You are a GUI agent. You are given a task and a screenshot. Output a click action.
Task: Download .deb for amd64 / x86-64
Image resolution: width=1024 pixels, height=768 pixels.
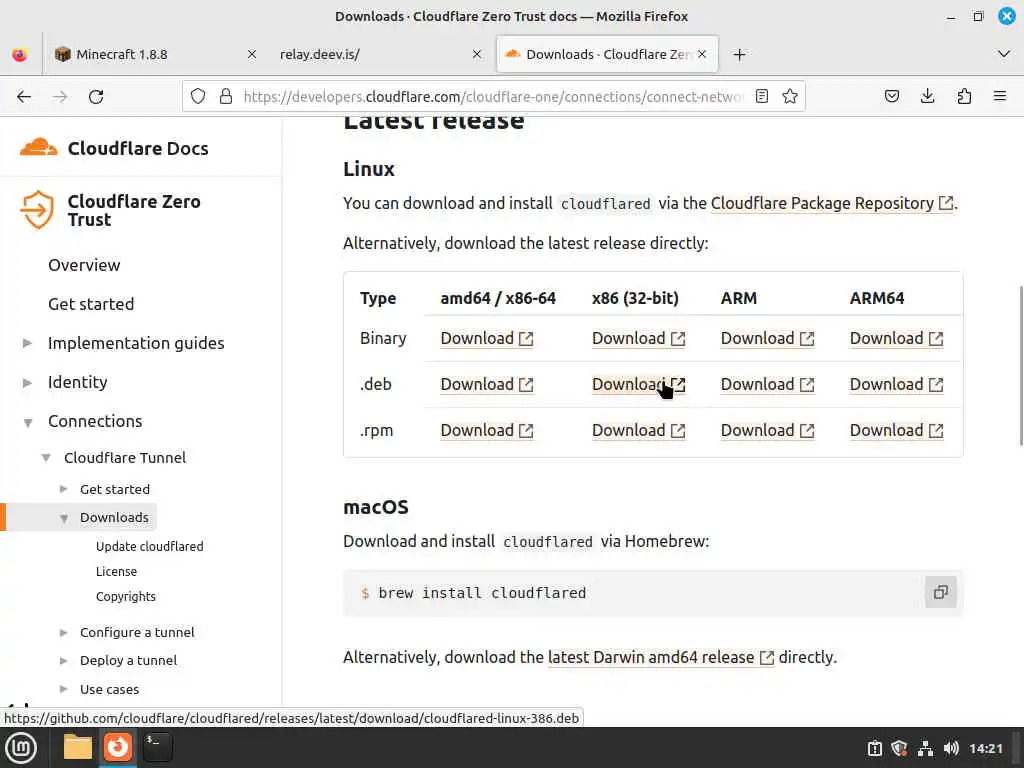tap(487, 385)
